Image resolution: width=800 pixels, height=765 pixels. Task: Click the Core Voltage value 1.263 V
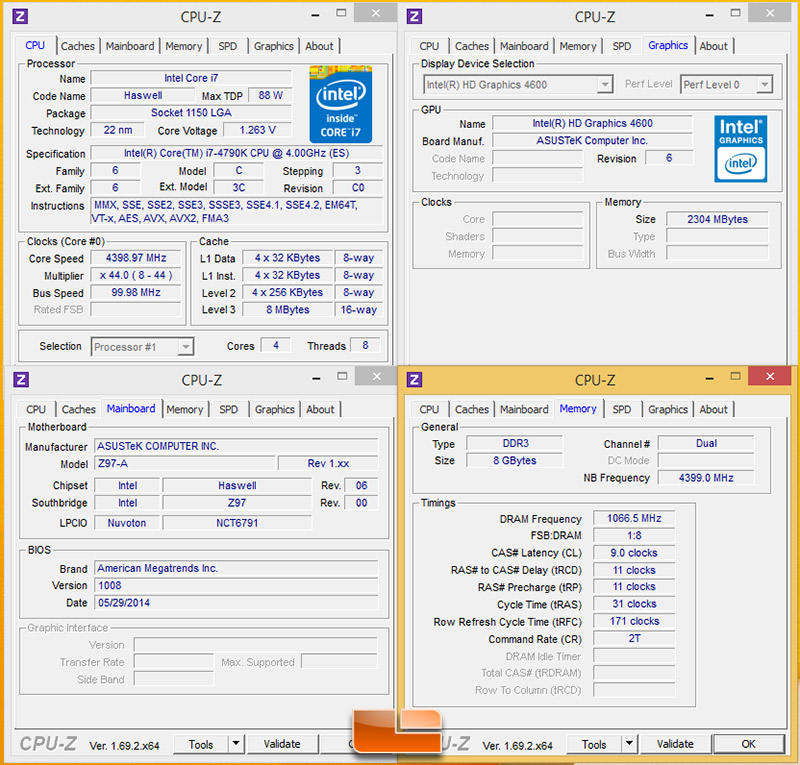pyautogui.click(x=258, y=130)
